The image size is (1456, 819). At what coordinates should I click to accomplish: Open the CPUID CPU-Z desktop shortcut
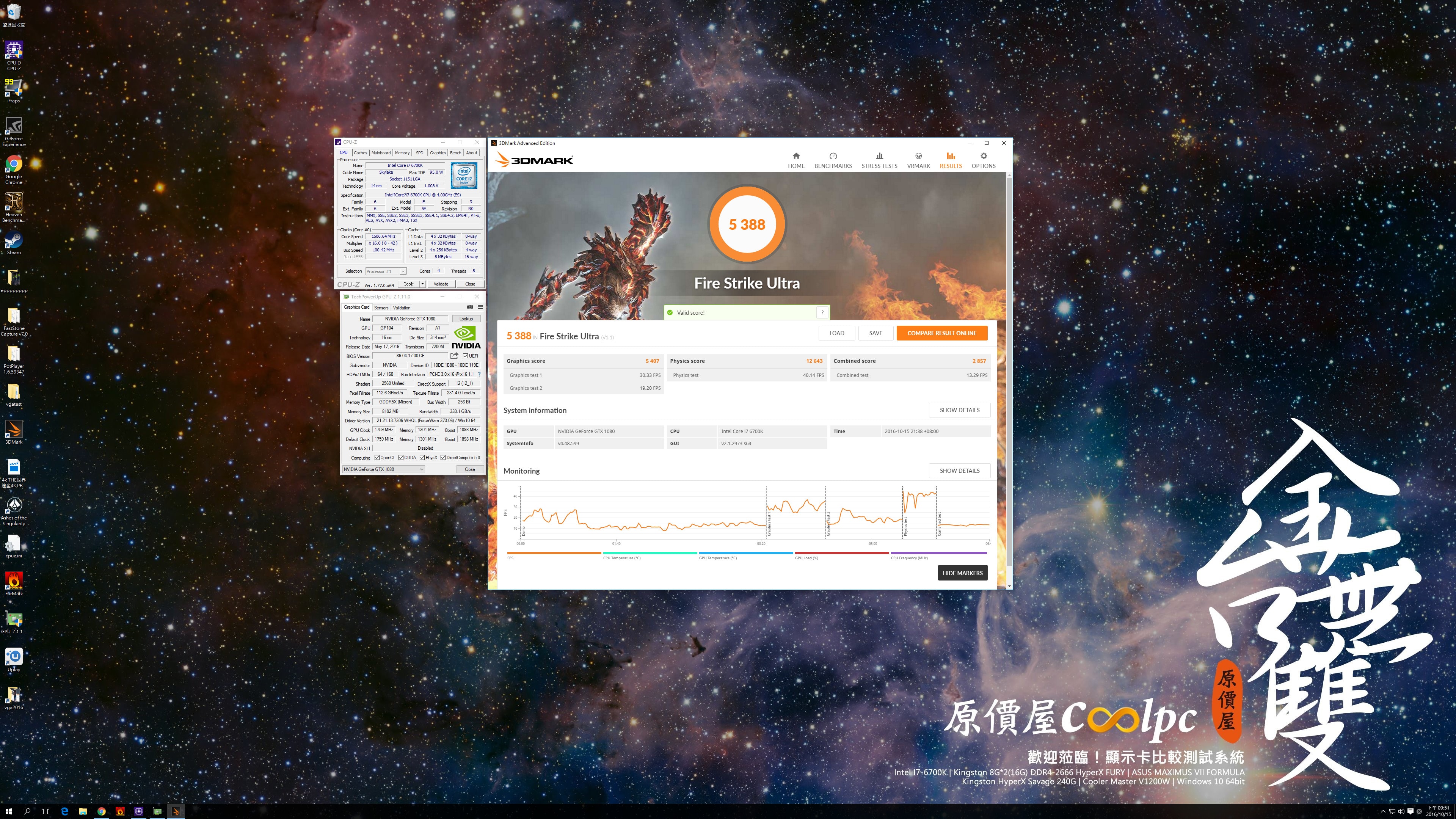[x=14, y=55]
